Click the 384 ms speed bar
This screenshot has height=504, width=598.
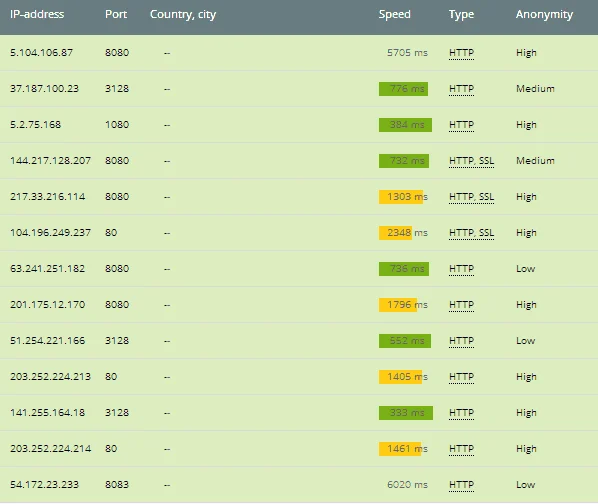click(x=405, y=125)
